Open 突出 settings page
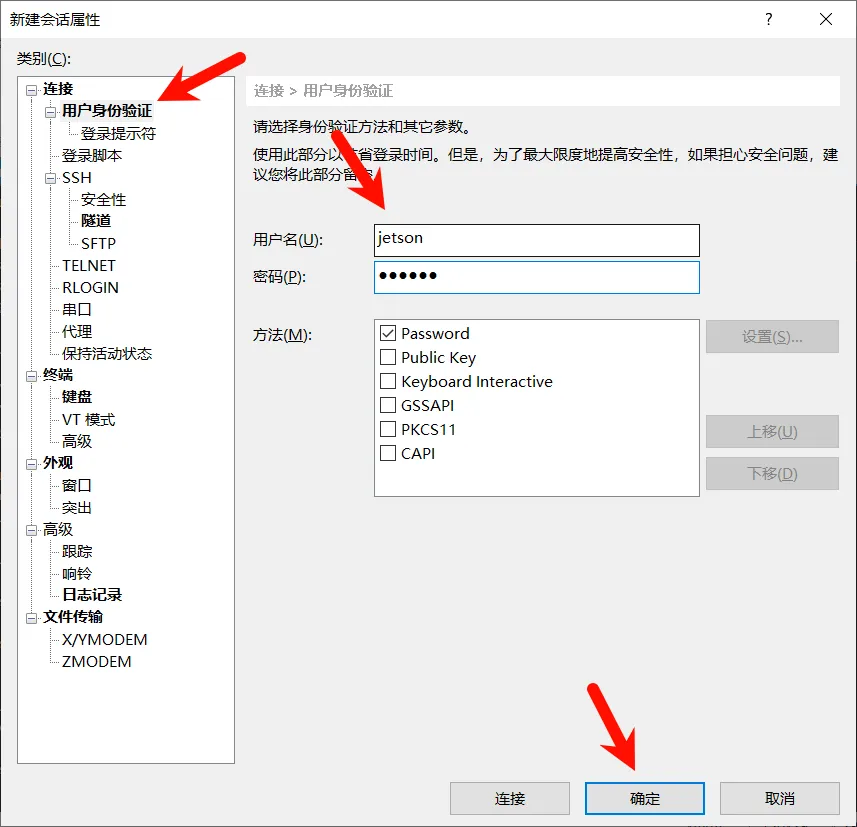 77,508
